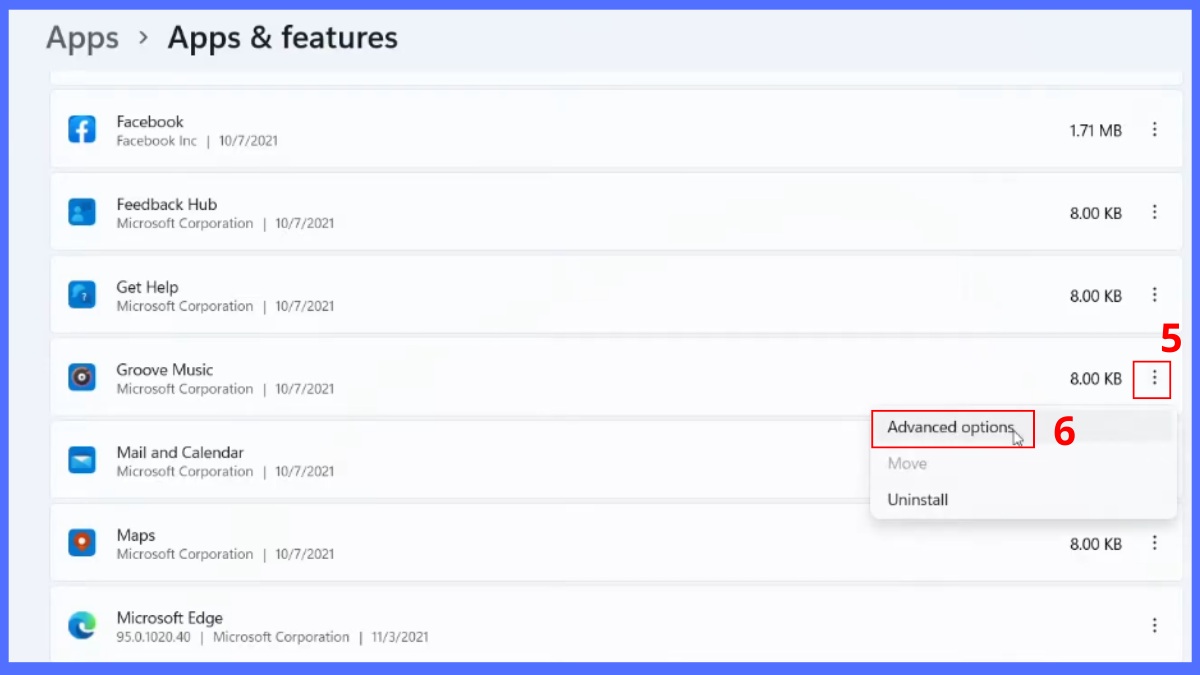
Task: Open the three-dot menu for Facebook
Action: tap(1155, 130)
